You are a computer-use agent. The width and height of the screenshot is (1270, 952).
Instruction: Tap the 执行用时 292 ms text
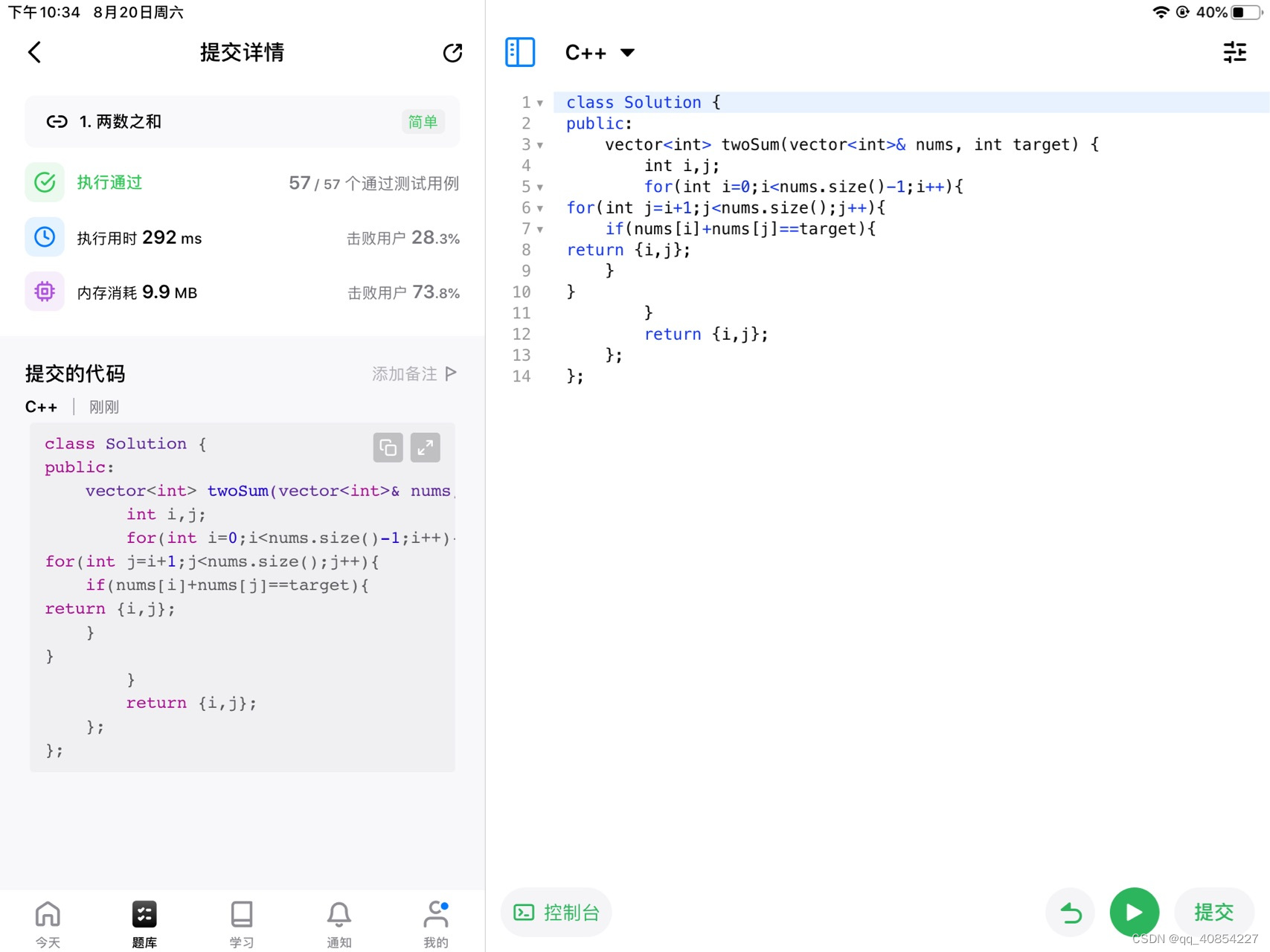click(x=139, y=238)
